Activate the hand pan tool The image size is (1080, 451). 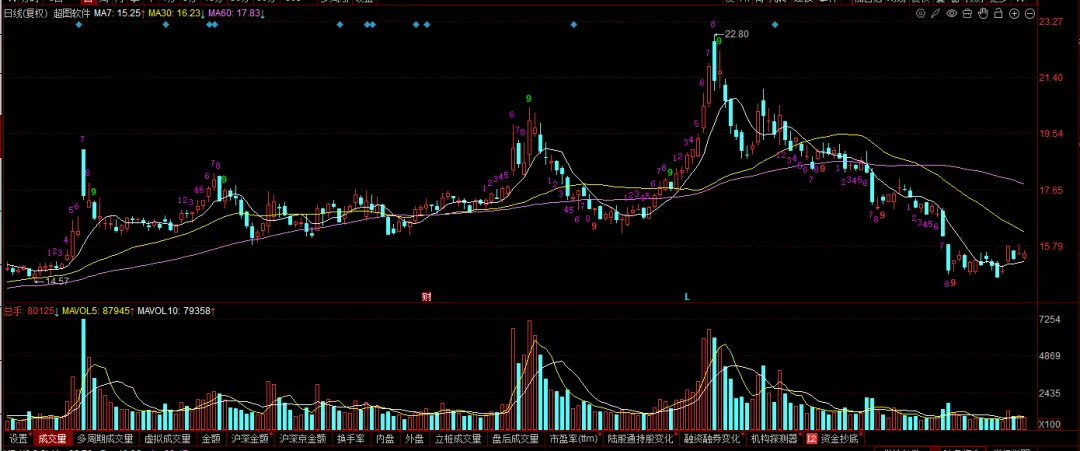(983, 13)
